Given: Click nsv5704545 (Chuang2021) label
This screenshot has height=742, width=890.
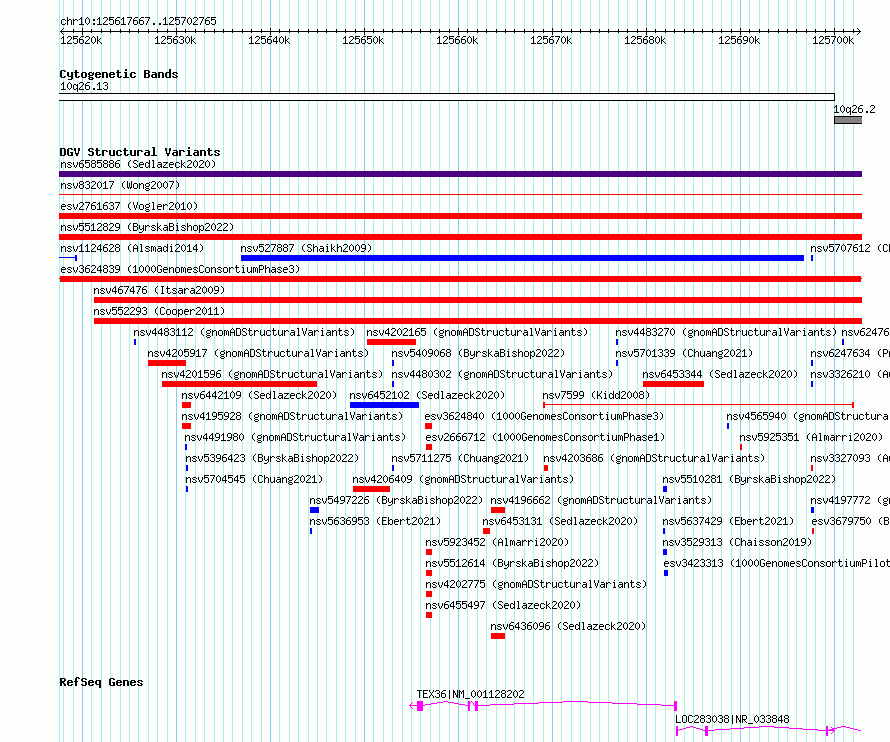Looking at the screenshot, I should 254,479.
